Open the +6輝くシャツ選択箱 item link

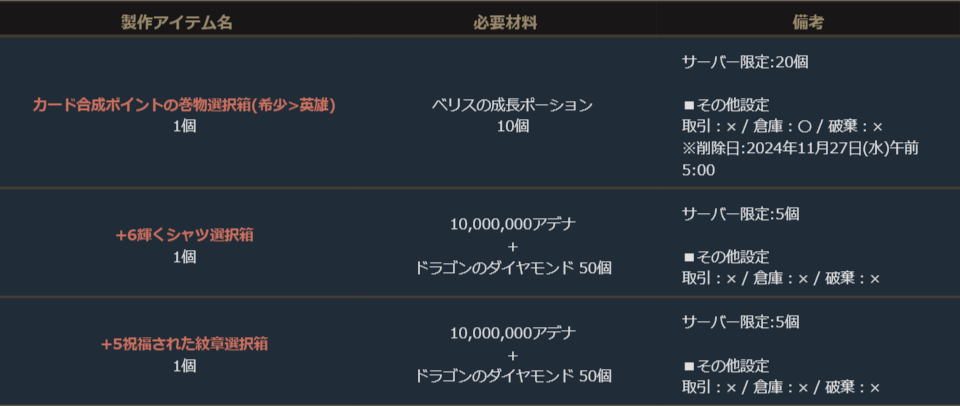(183, 235)
